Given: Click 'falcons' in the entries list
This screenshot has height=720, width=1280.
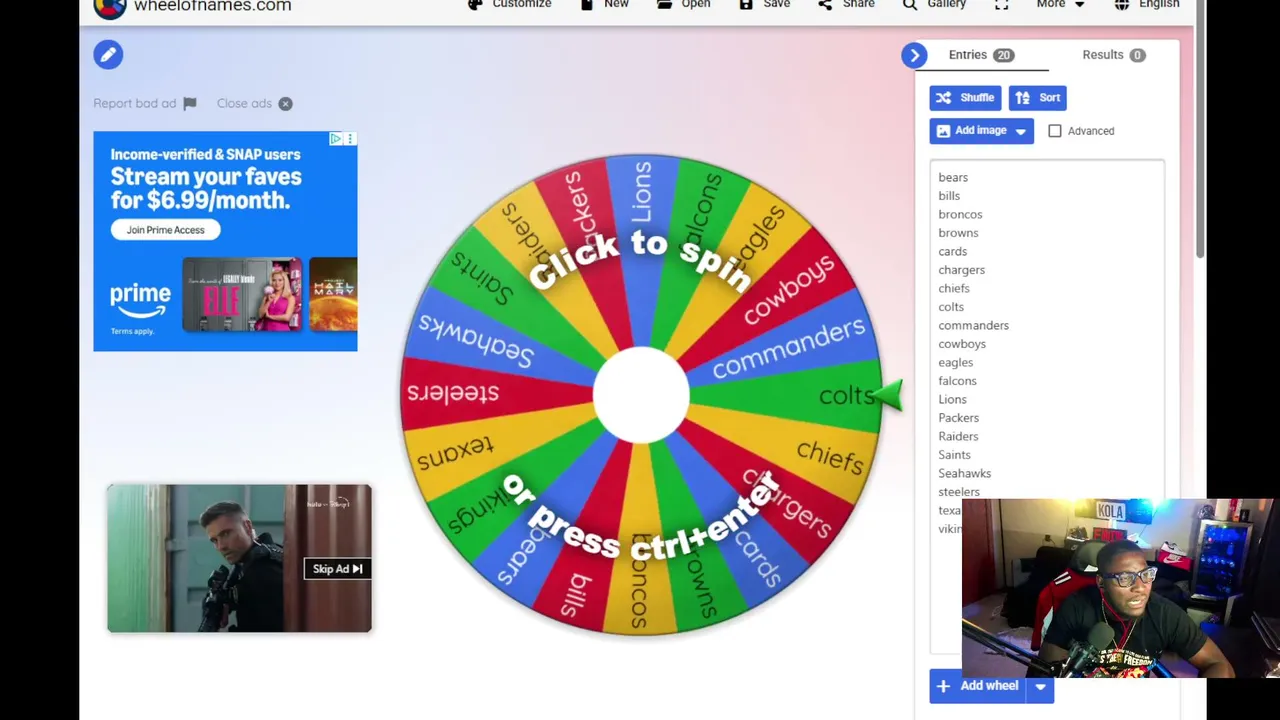Looking at the screenshot, I should click(957, 381).
